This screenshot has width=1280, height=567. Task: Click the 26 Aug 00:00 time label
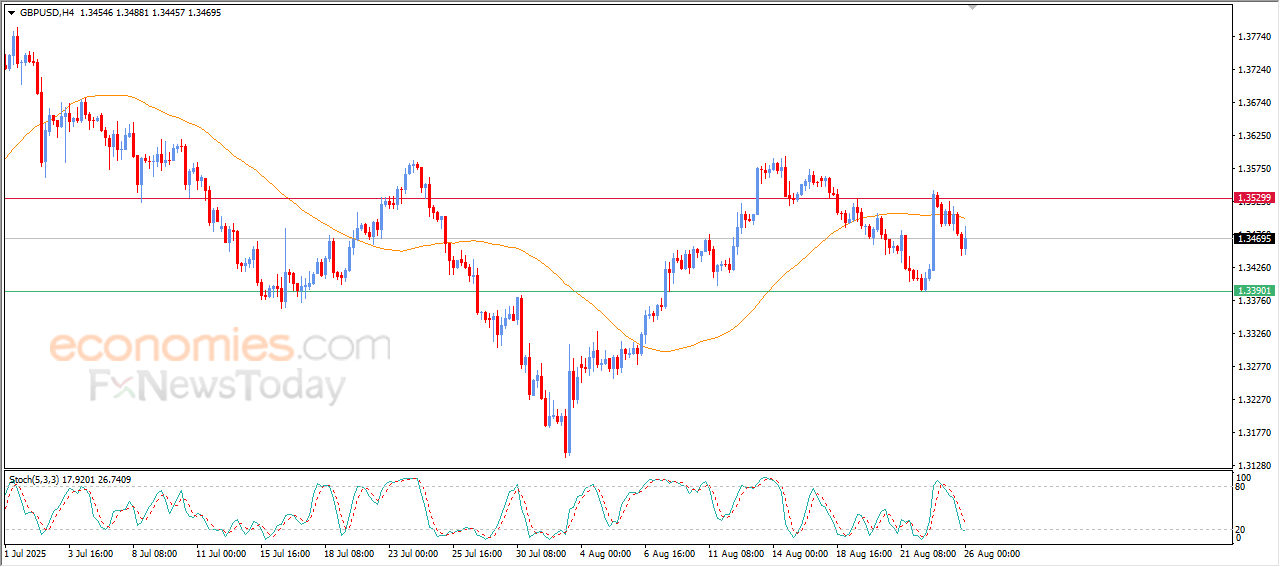pyautogui.click(x=991, y=553)
